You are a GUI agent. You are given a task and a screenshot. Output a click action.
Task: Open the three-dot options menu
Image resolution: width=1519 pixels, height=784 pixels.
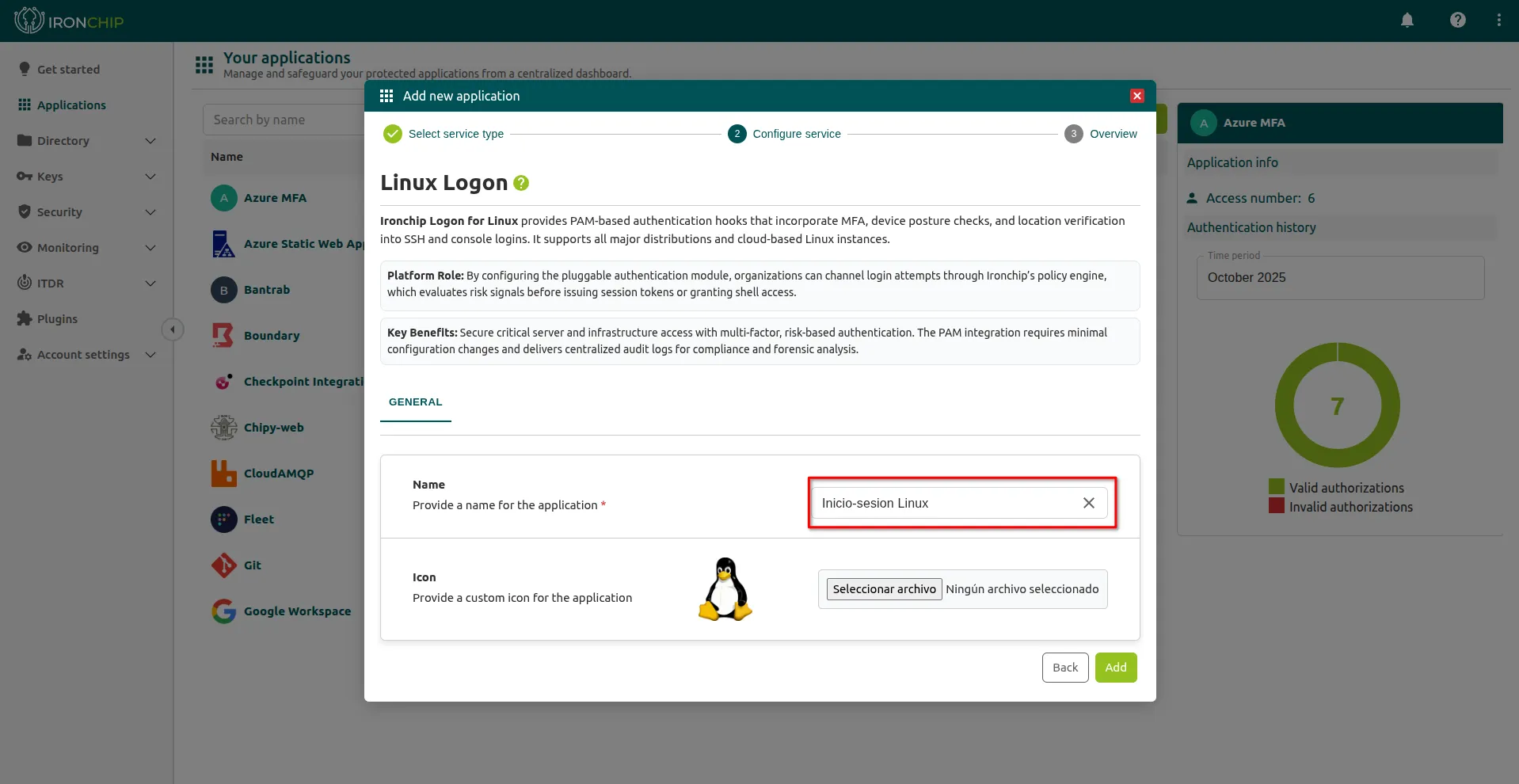tap(1498, 21)
